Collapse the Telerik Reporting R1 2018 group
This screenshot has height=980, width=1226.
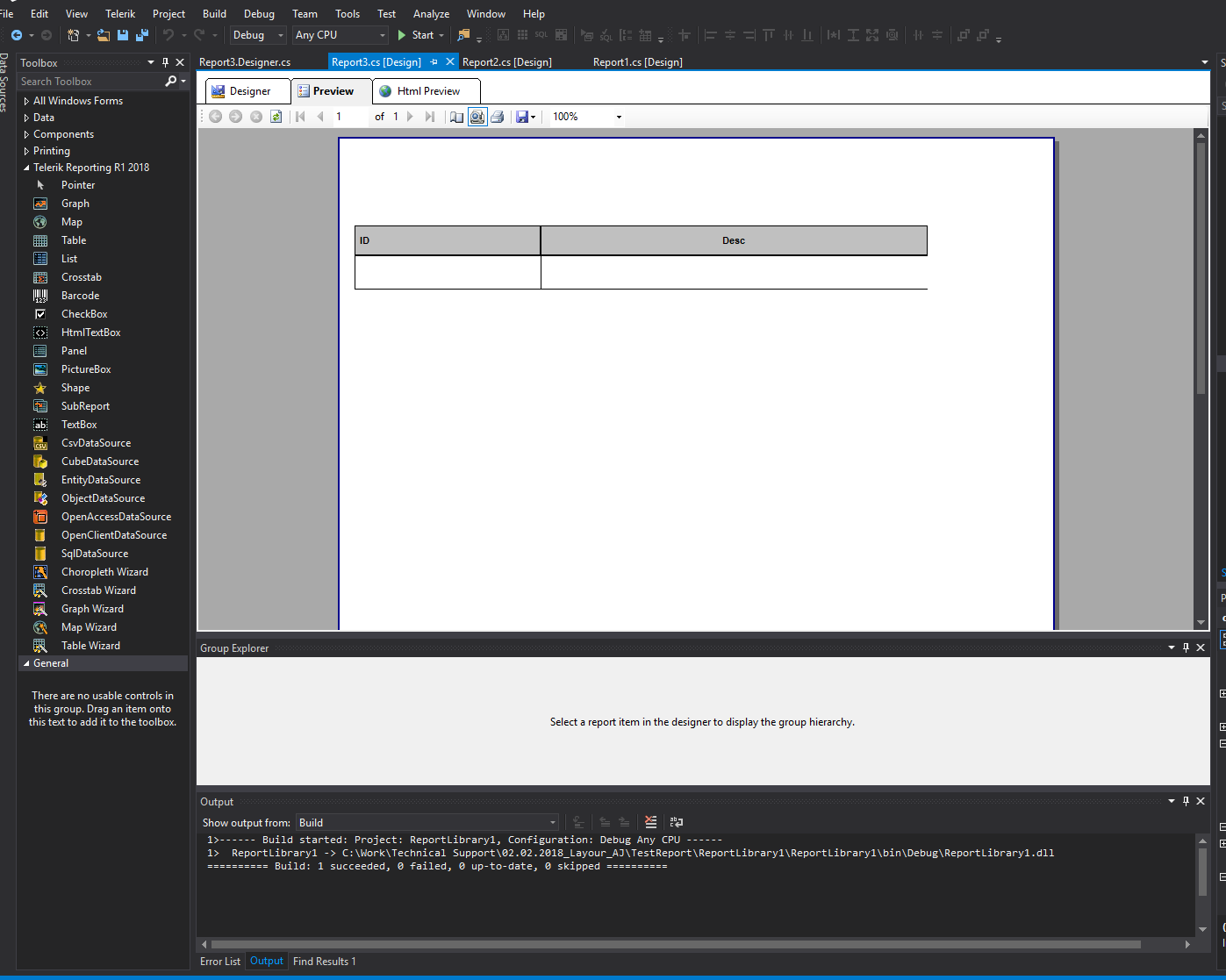26,168
